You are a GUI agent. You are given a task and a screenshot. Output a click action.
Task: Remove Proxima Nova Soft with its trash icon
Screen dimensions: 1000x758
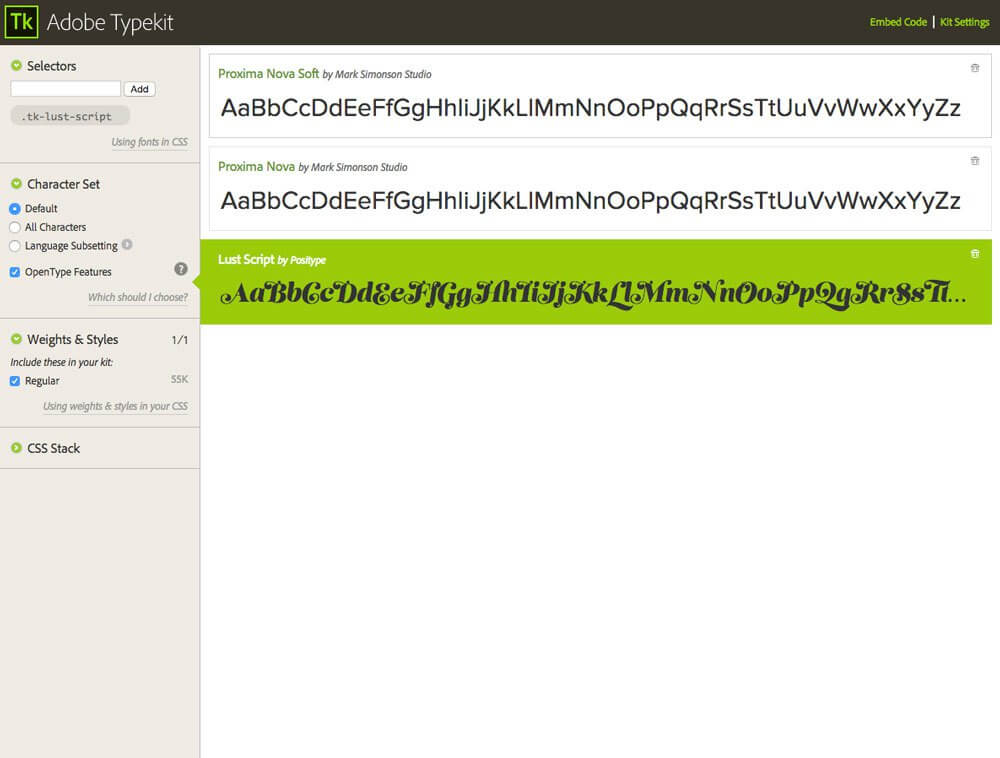click(974, 68)
